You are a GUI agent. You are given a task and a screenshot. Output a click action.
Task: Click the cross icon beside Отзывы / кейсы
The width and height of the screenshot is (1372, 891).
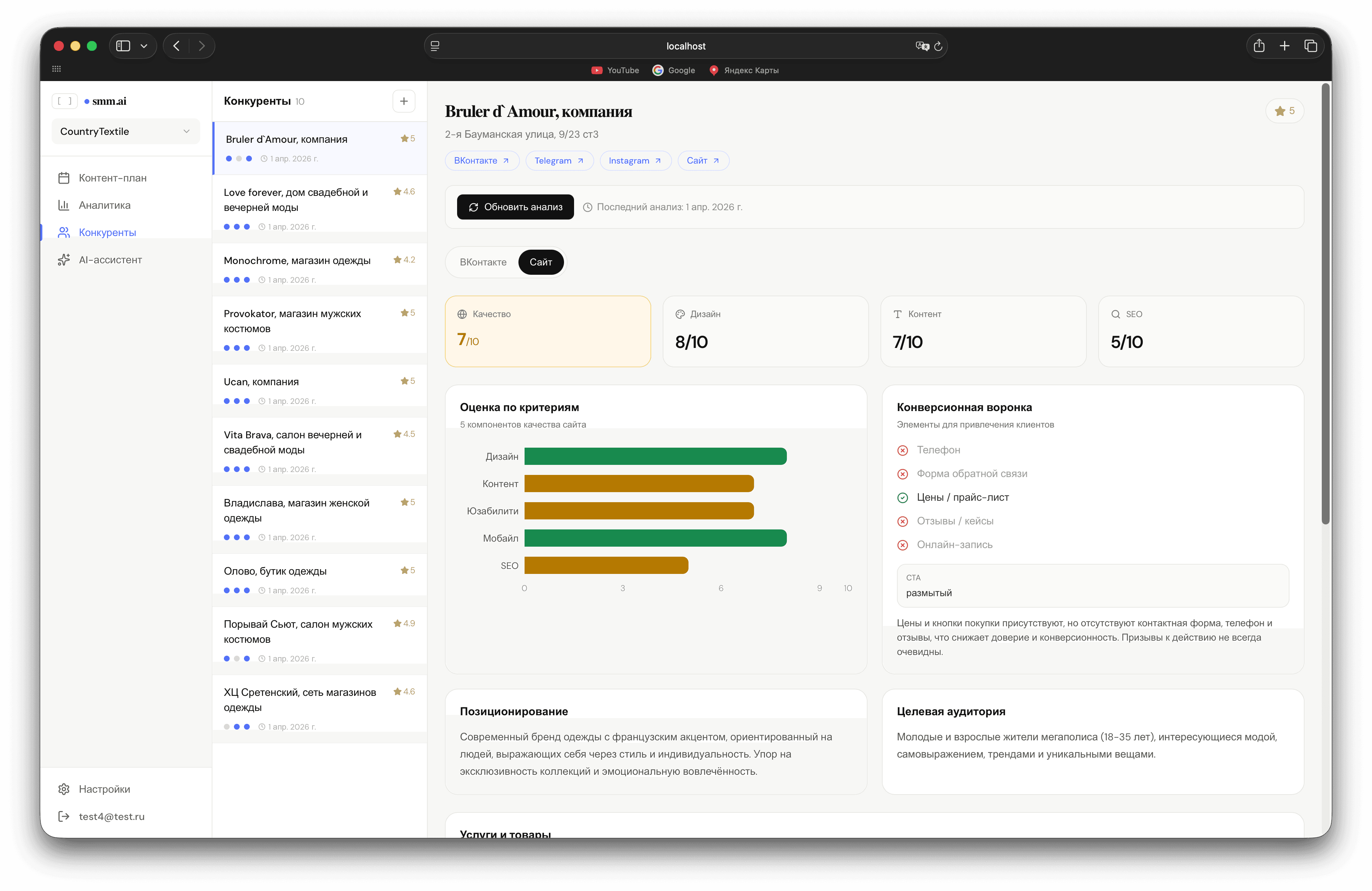[903, 521]
